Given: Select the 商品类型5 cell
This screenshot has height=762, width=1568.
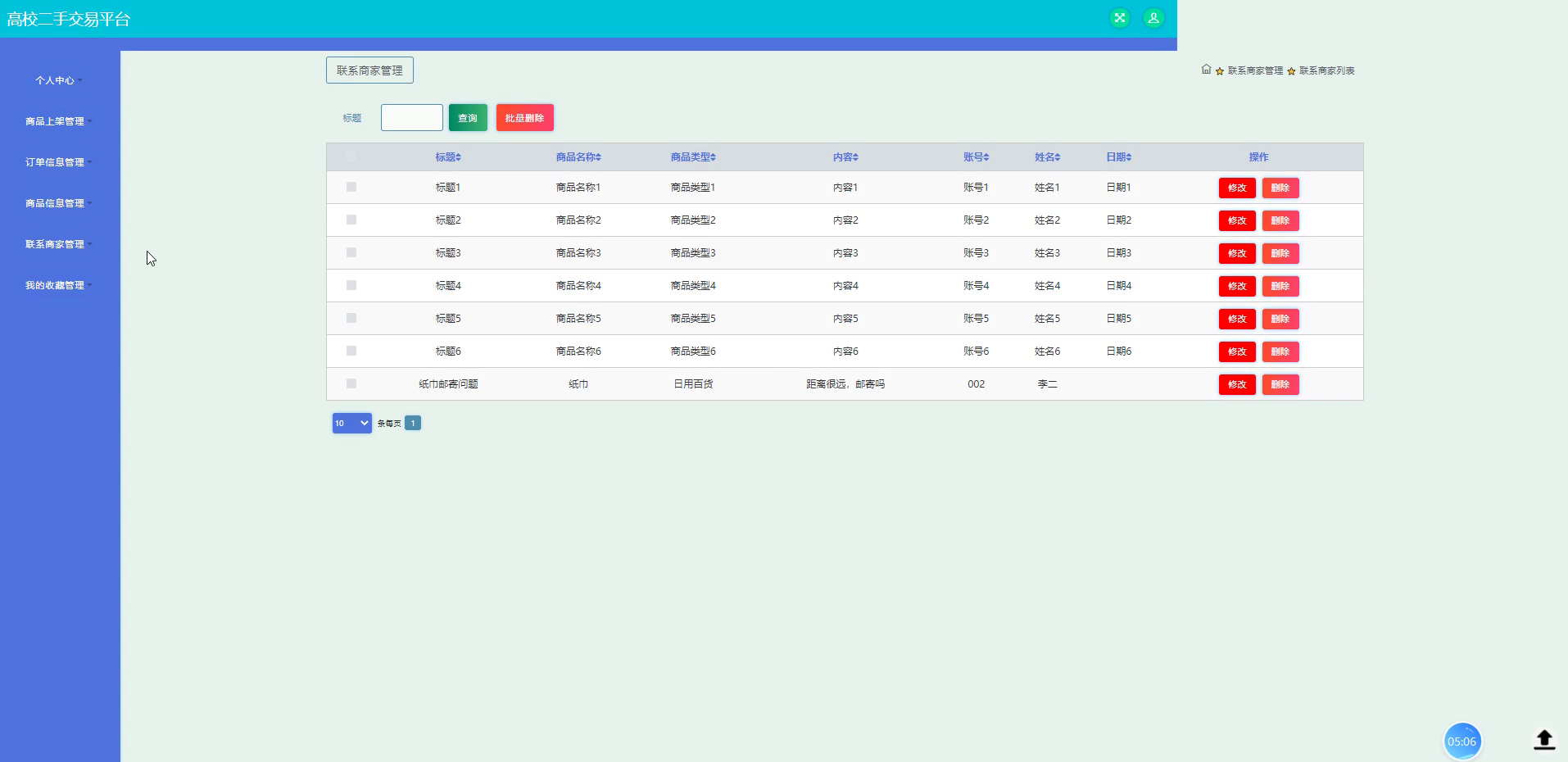Looking at the screenshot, I should tap(693, 319).
